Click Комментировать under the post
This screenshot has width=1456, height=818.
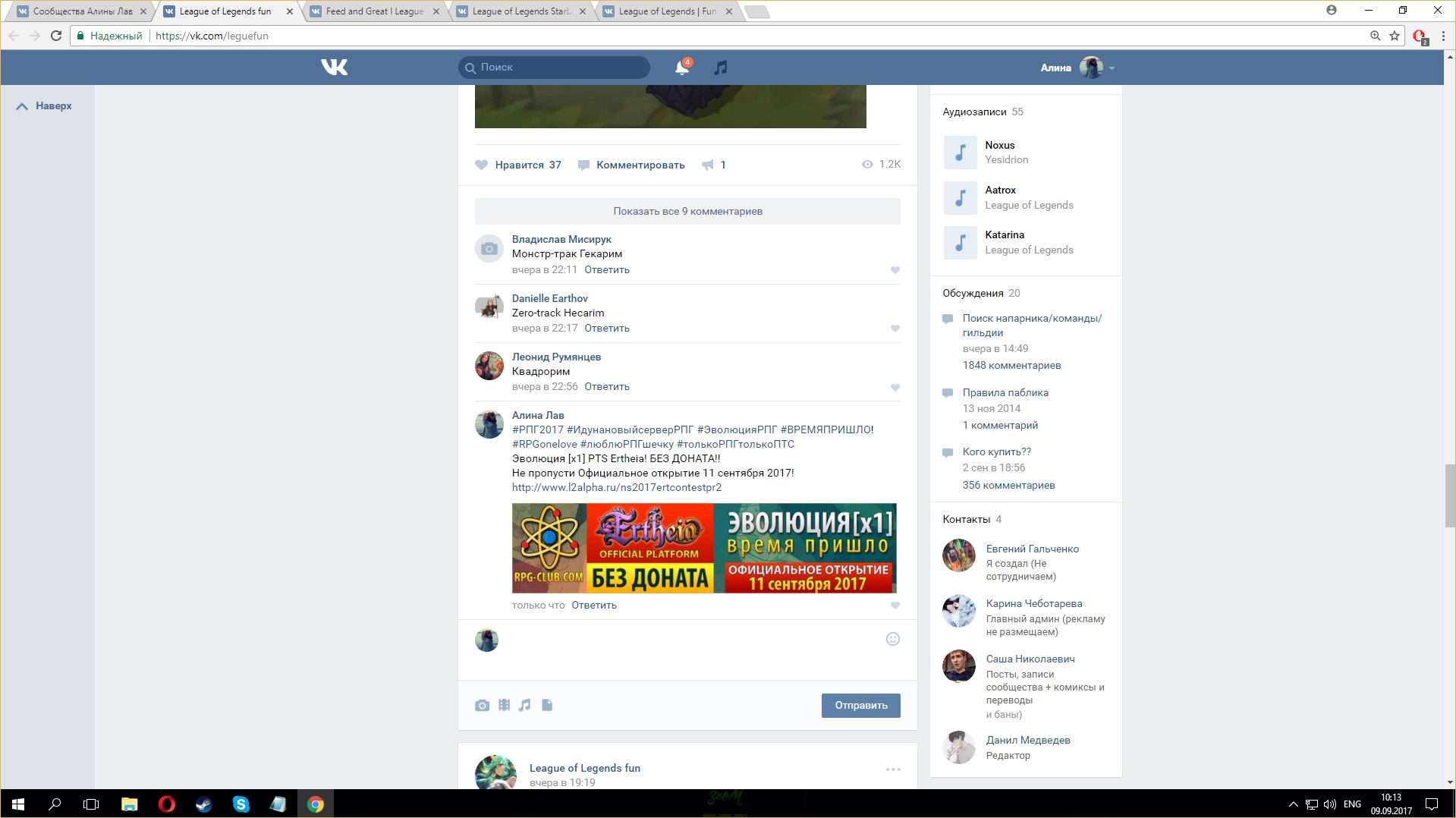click(x=631, y=165)
